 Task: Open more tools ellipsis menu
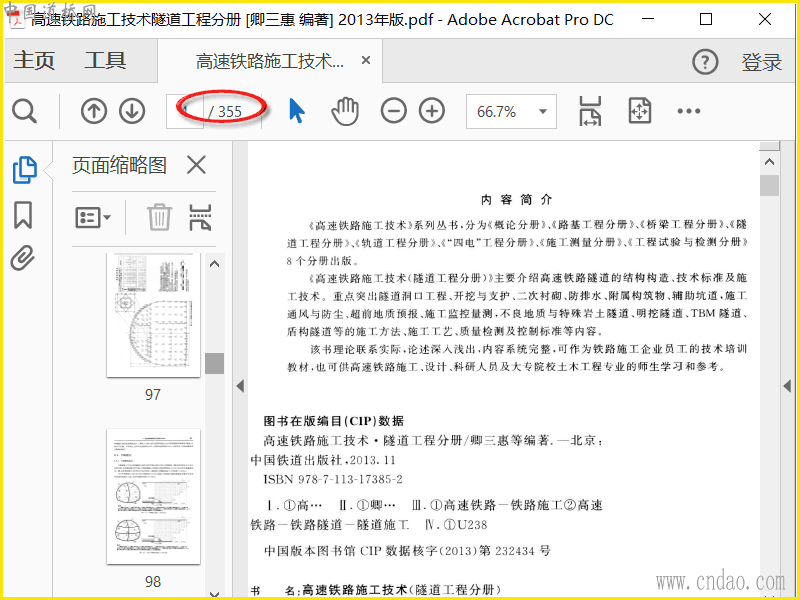pyautogui.click(x=689, y=111)
